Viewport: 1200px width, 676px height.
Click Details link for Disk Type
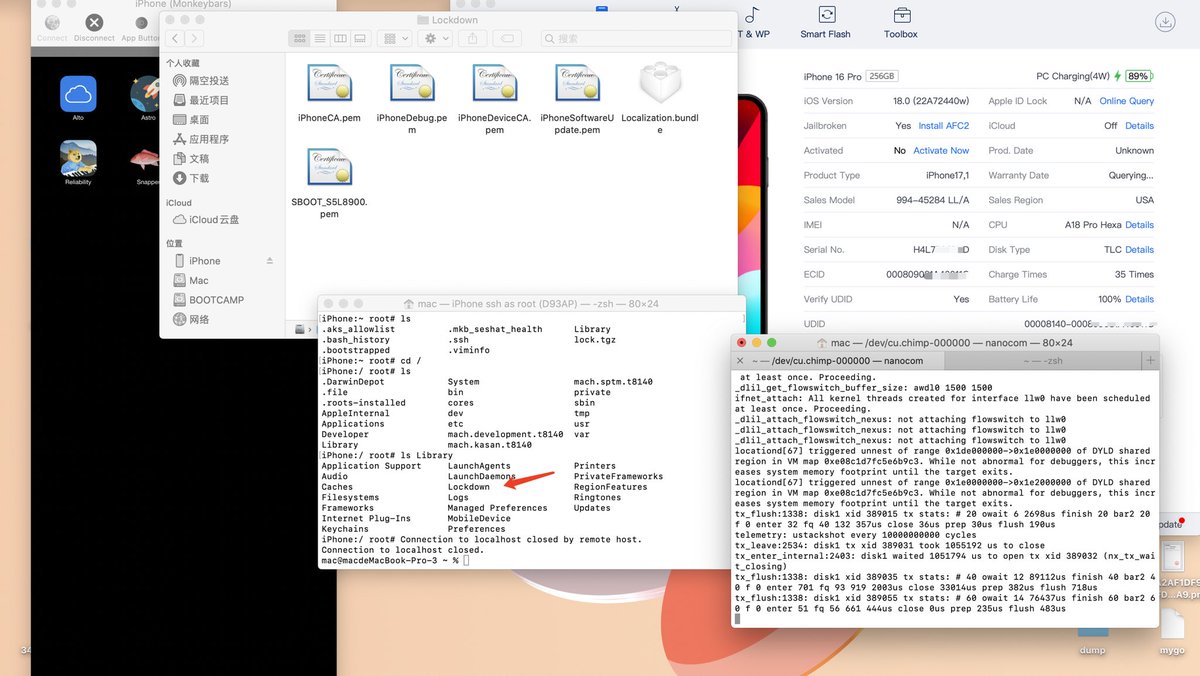(1139, 250)
